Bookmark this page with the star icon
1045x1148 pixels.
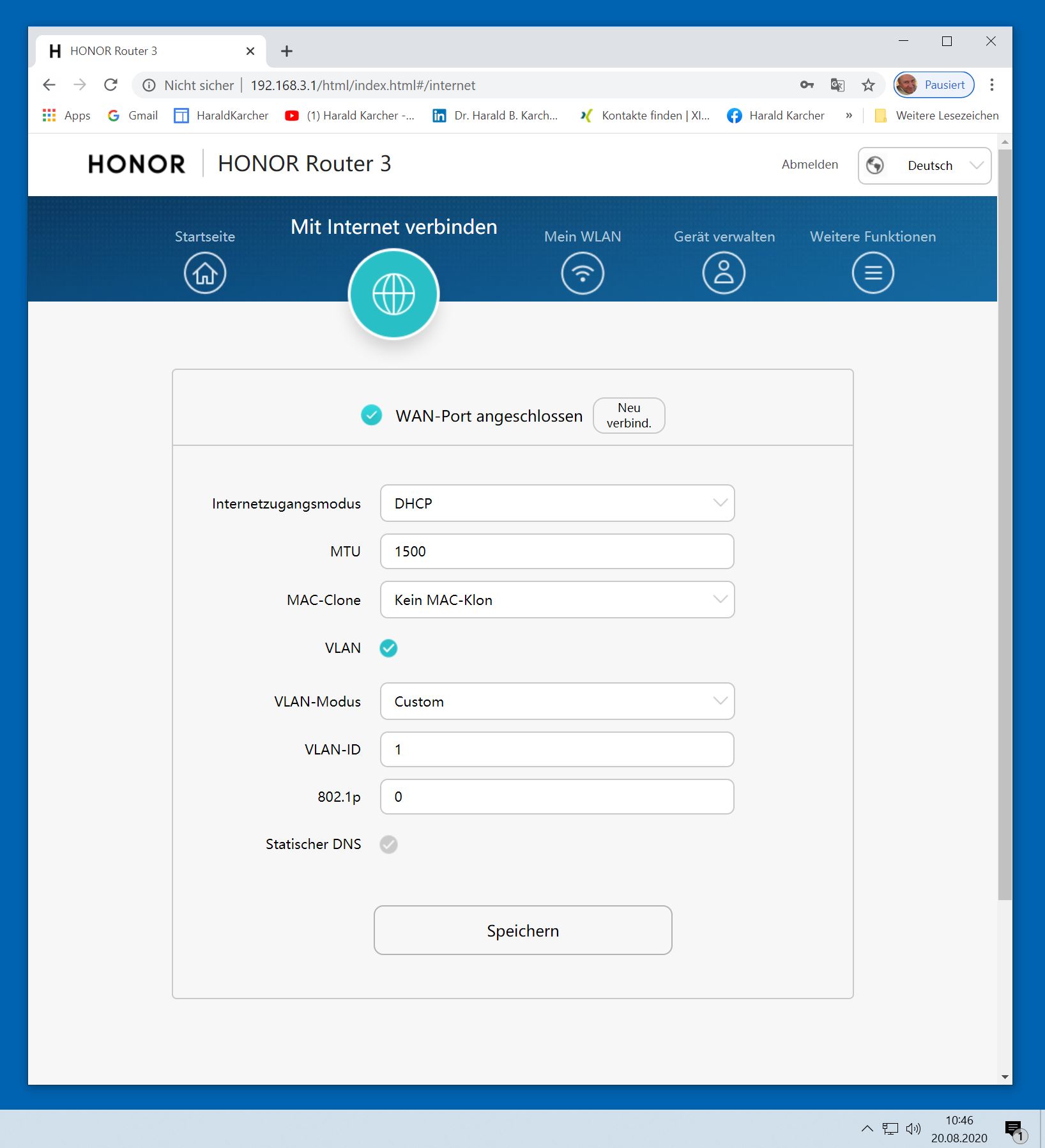(868, 85)
